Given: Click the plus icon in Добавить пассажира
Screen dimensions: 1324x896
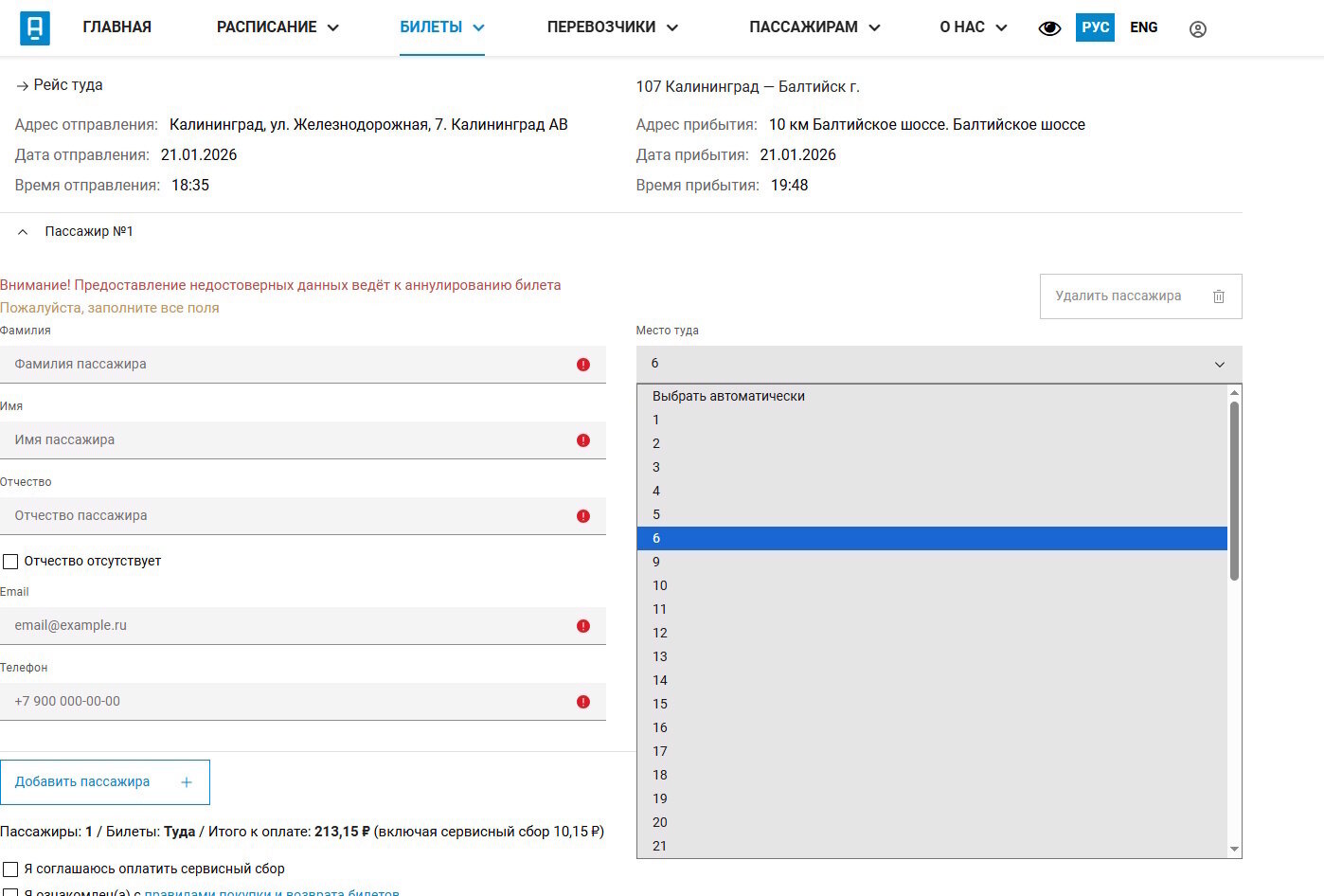Looking at the screenshot, I should pos(187,782).
